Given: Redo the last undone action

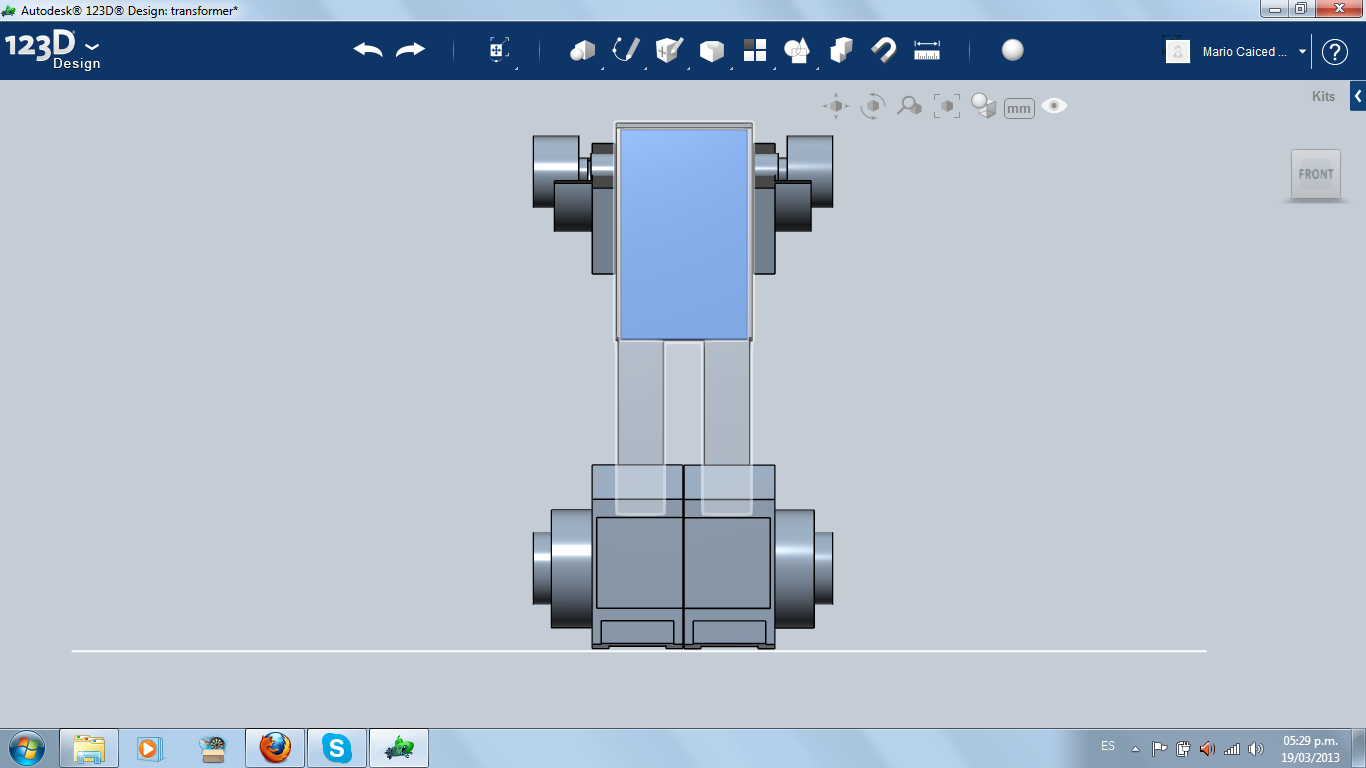Looking at the screenshot, I should 410,50.
